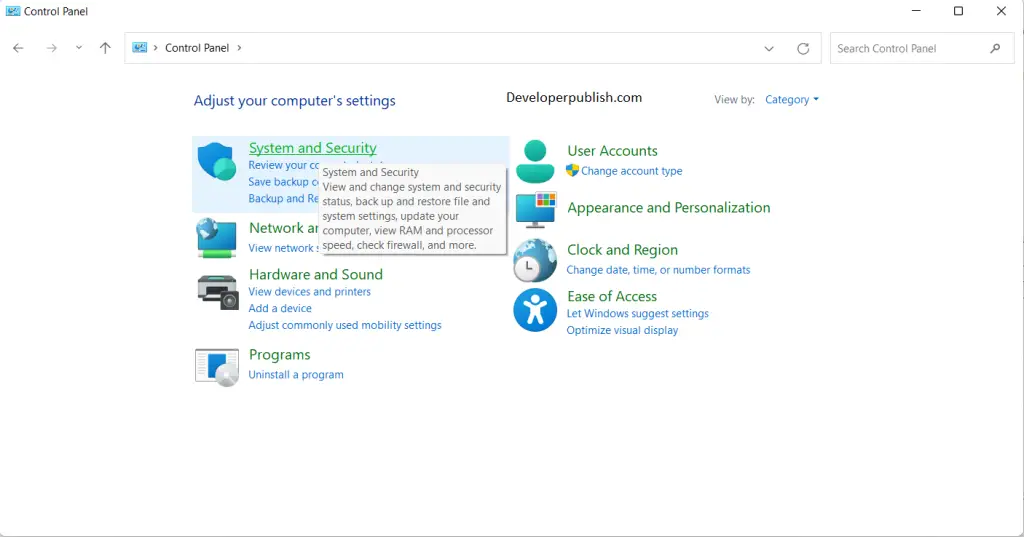
Task: Open Hardware and Sound heading link
Action: (315, 274)
